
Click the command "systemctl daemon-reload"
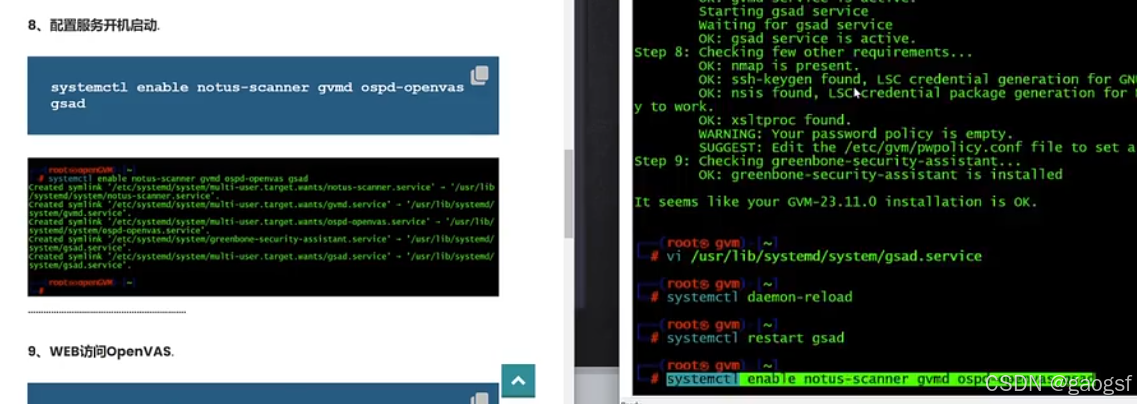pyautogui.click(x=759, y=297)
